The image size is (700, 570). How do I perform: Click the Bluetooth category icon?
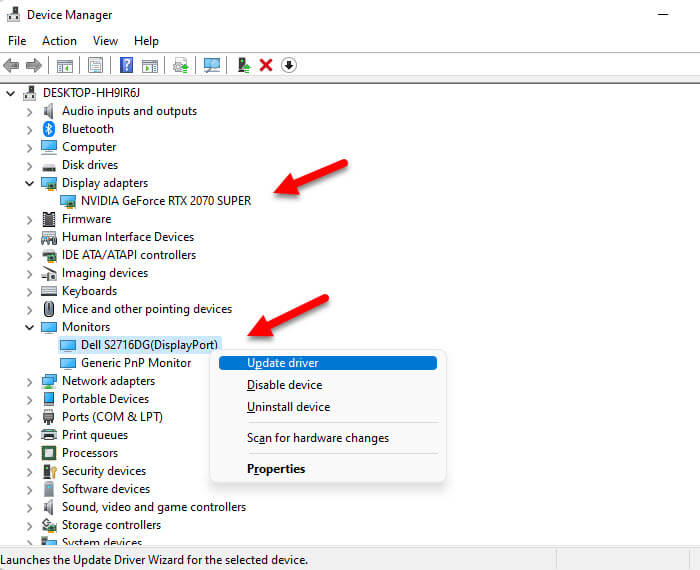[49, 129]
